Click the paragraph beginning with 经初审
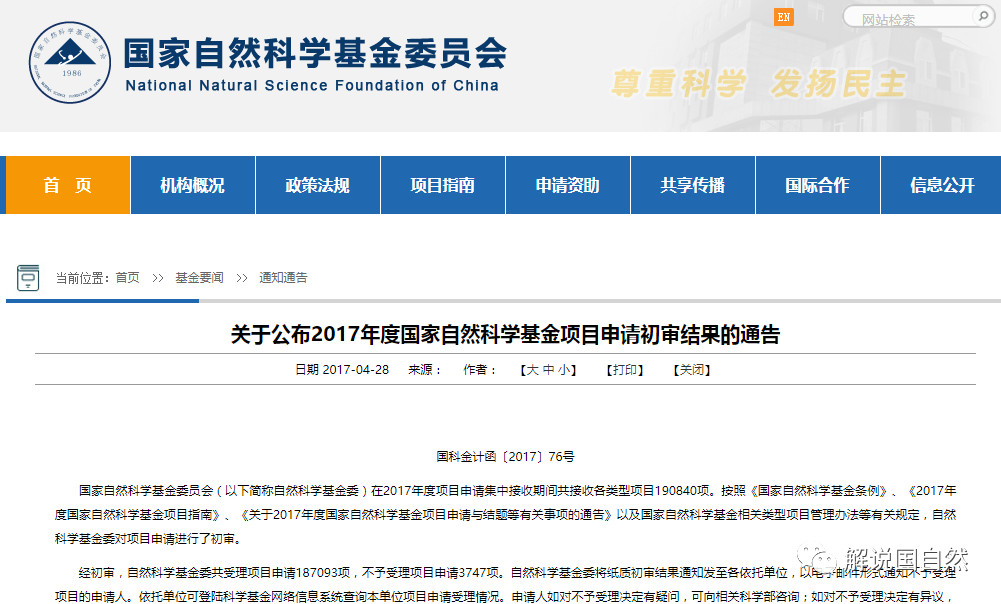This screenshot has height=604, width=1001. tap(505, 584)
